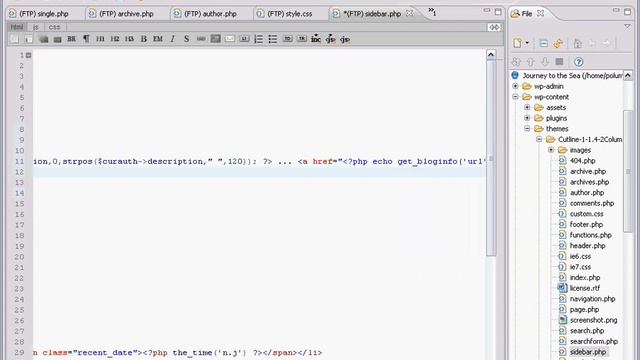Insert a BR line break tag
Viewport: 640px width, 360px height.
point(71,39)
